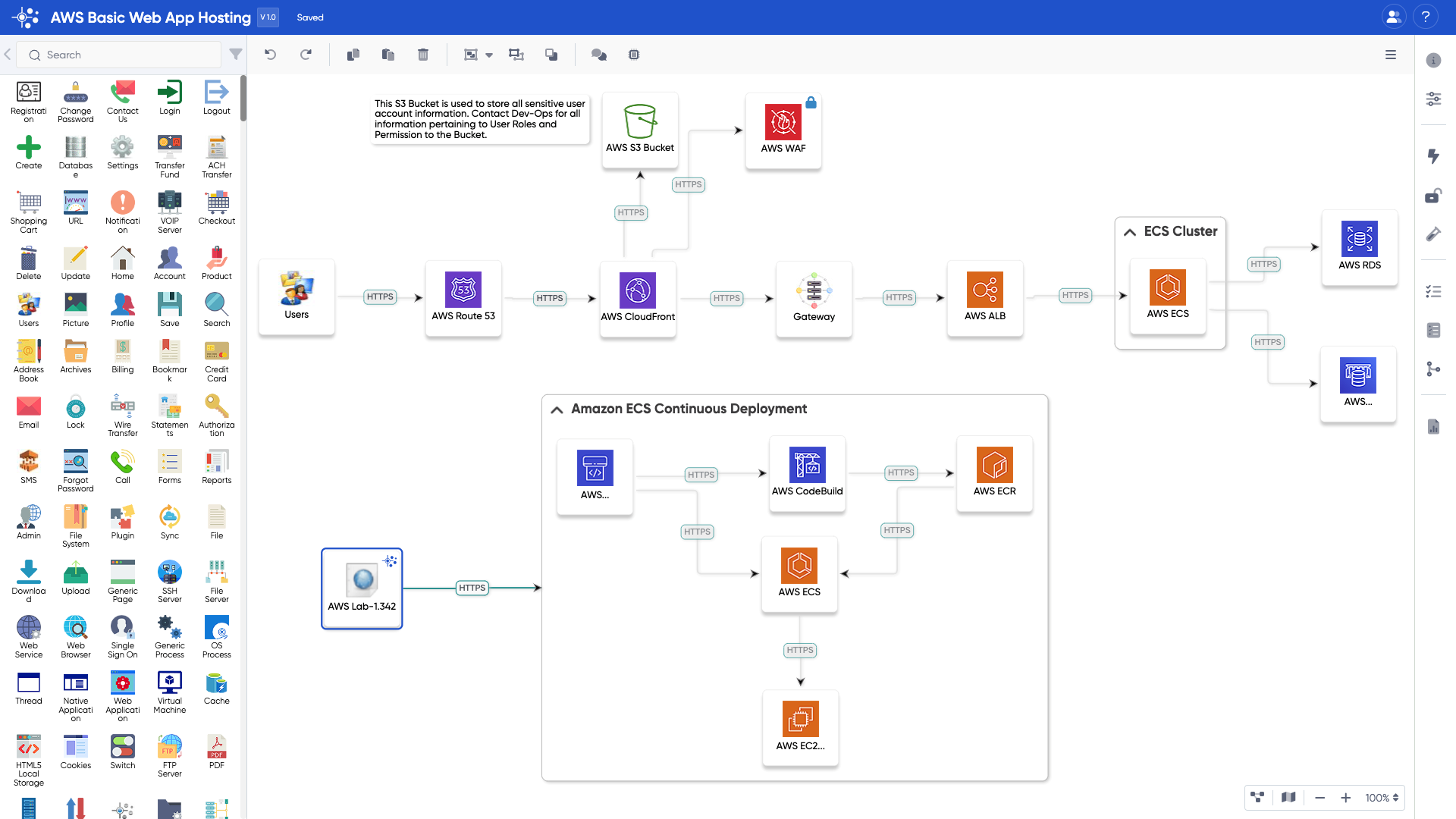Click the undo arrow in toolbar
This screenshot has height=819, width=1456.
point(270,55)
